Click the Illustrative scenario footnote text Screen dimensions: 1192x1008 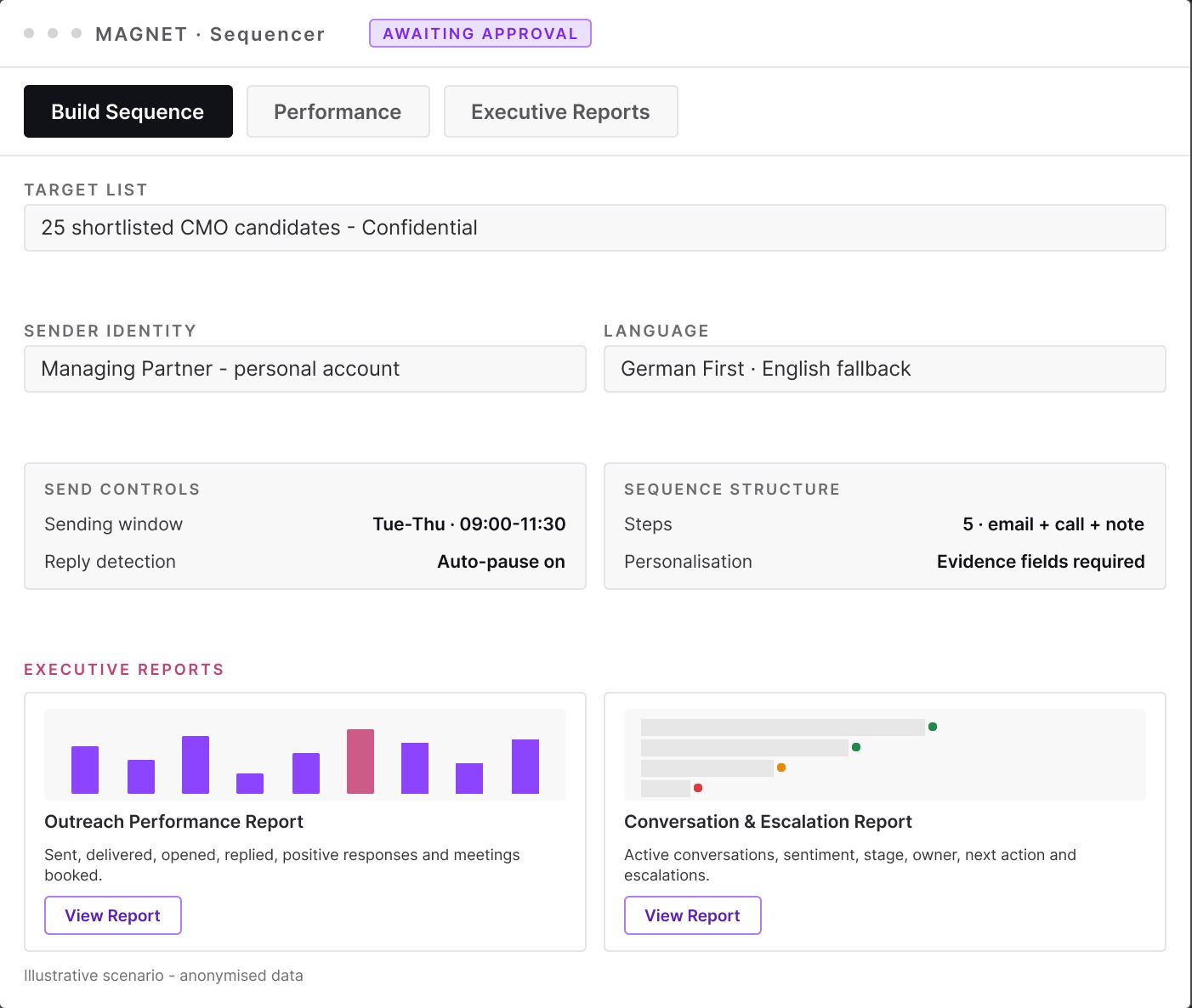tap(163, 976)
